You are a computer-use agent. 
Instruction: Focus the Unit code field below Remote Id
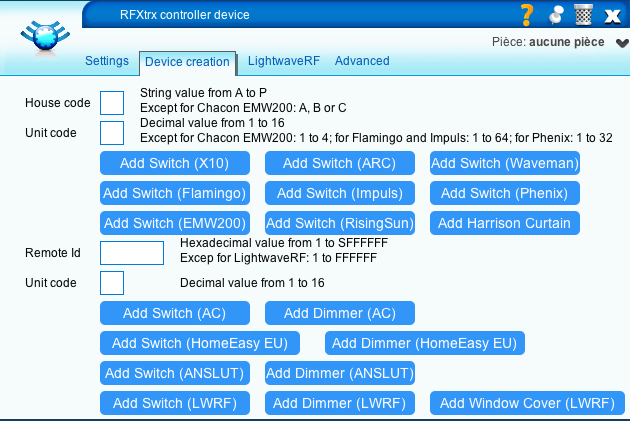pyautogui.click(x=112, y=283)
